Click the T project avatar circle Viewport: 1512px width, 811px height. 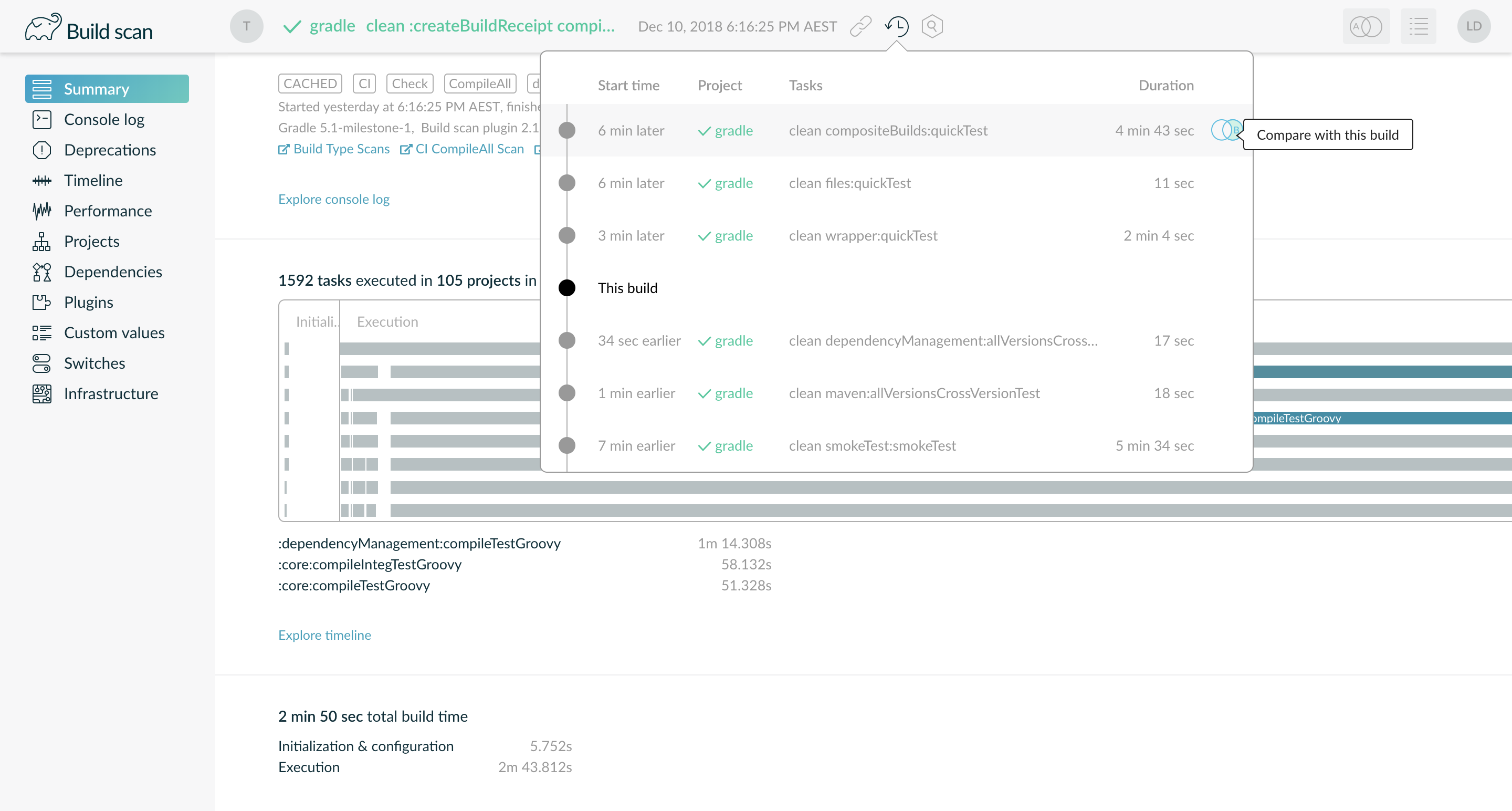pyautogui.click(x=247, y=26)
